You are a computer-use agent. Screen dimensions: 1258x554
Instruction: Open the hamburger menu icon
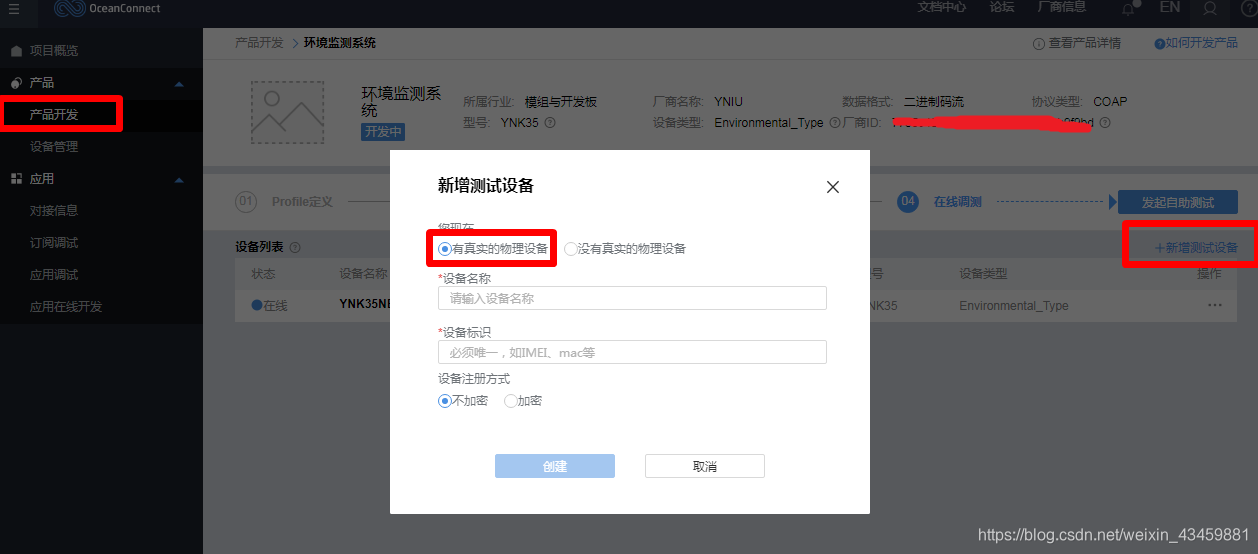[x=14, y=9]
